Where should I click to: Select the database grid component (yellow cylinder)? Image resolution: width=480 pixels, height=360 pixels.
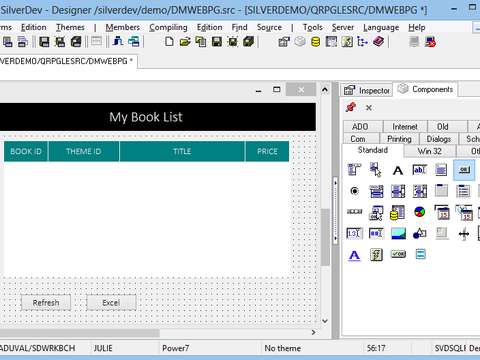(x=398, y=213)
